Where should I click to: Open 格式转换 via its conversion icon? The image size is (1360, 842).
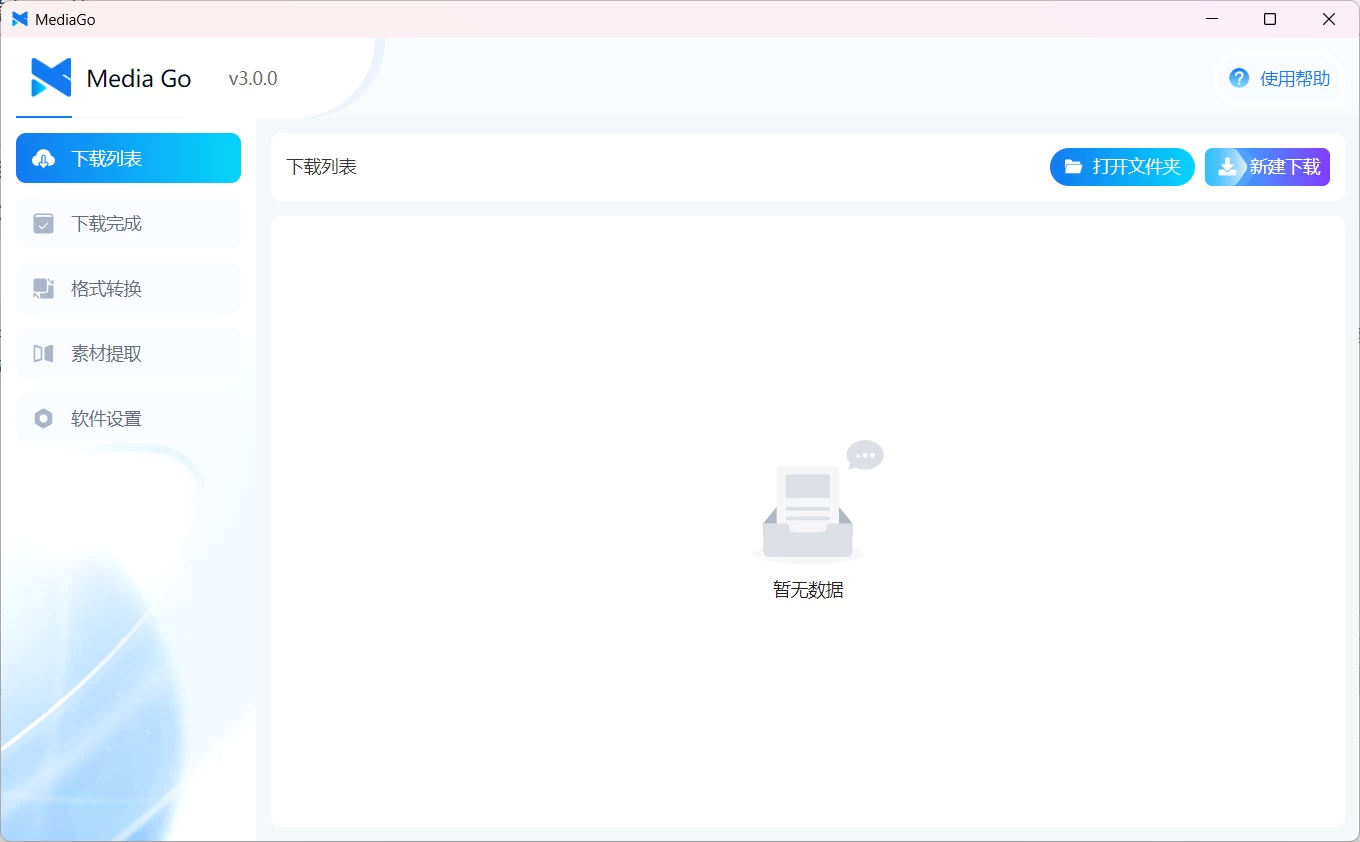point(42,288)
